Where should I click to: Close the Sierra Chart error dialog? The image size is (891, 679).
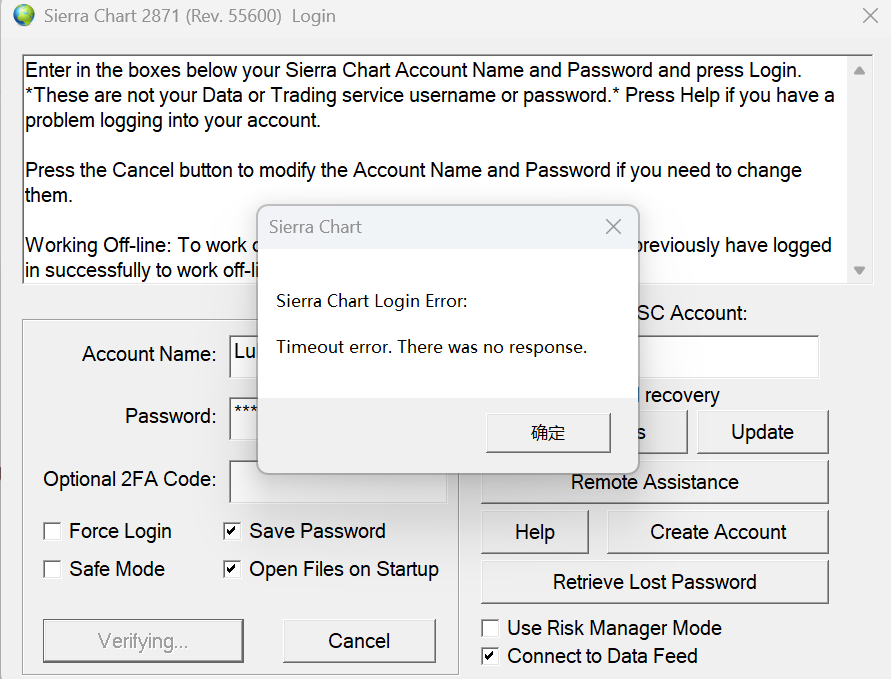point(613,227)
